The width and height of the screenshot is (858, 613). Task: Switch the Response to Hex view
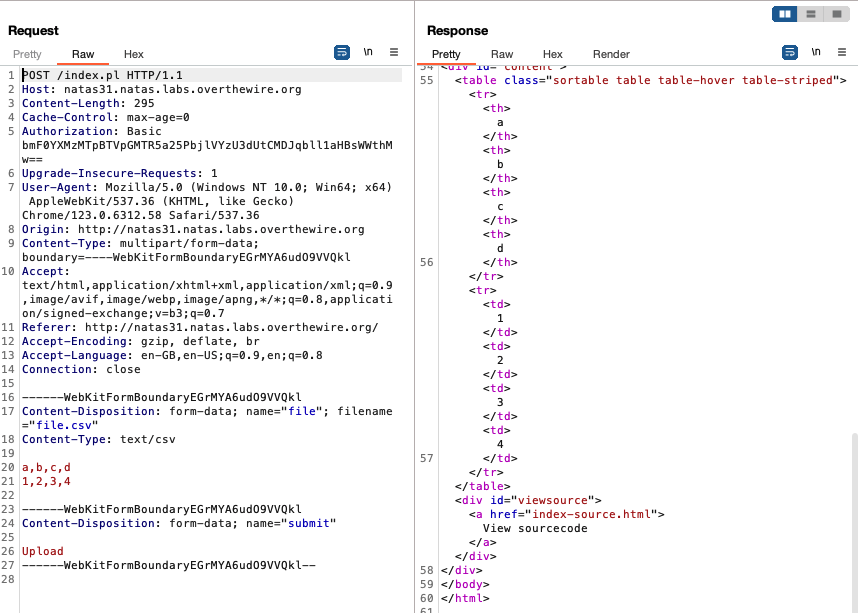552,54
